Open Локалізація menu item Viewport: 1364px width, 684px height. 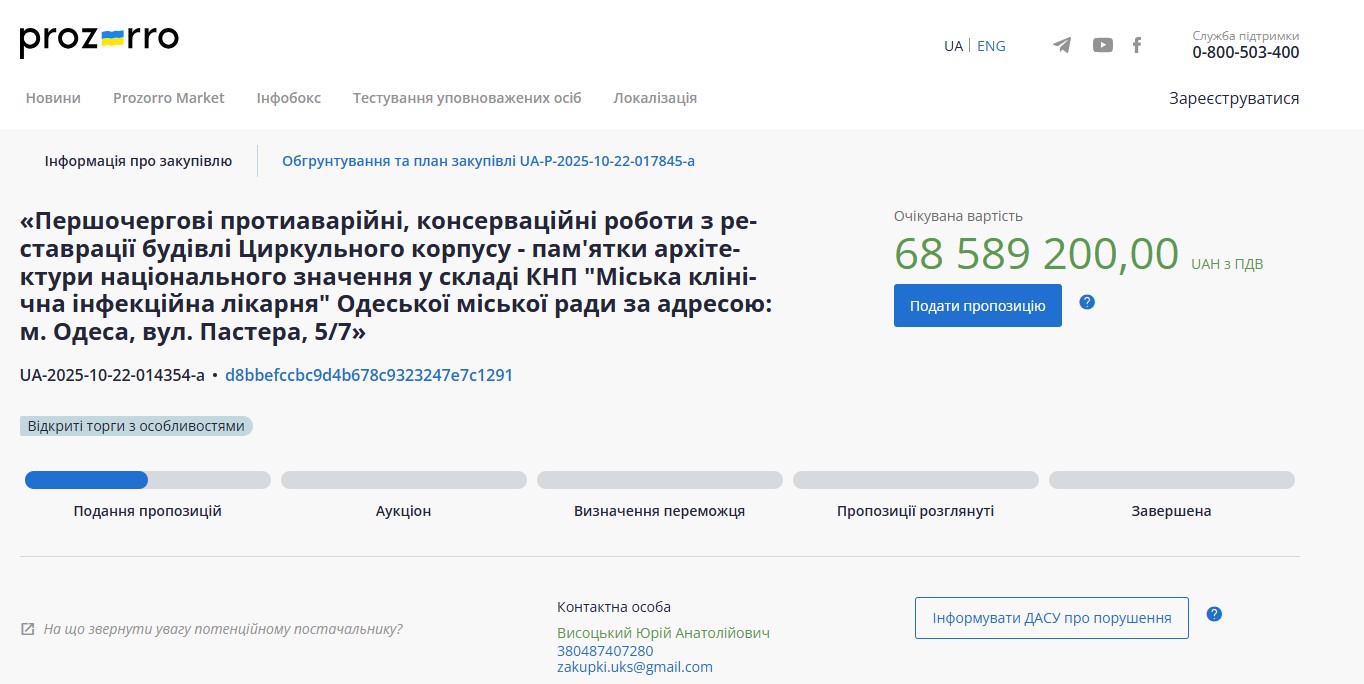click(655, 98)
